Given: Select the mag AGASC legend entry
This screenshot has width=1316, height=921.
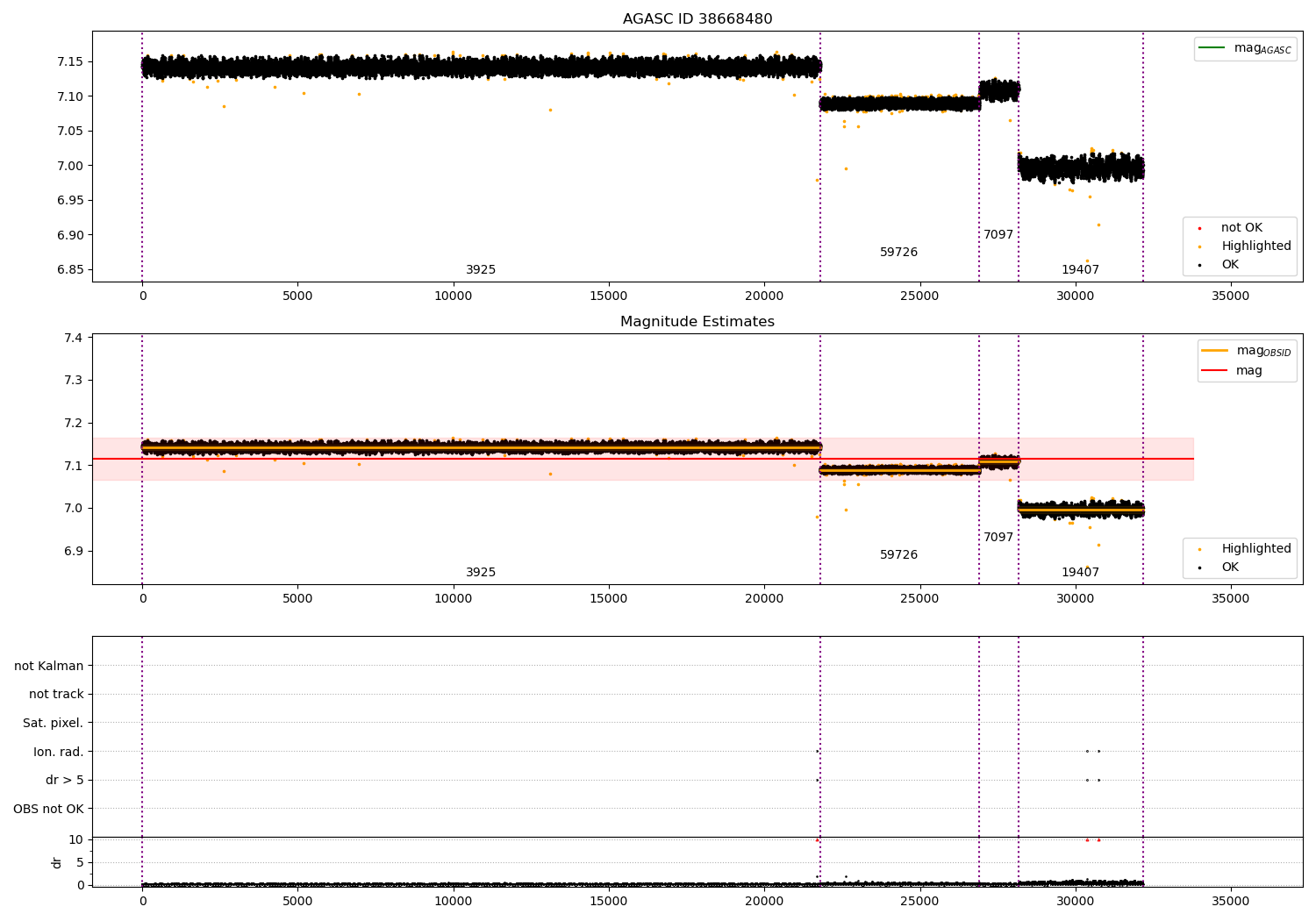Looking at the screenshot, I should (x=1245, y=48).
